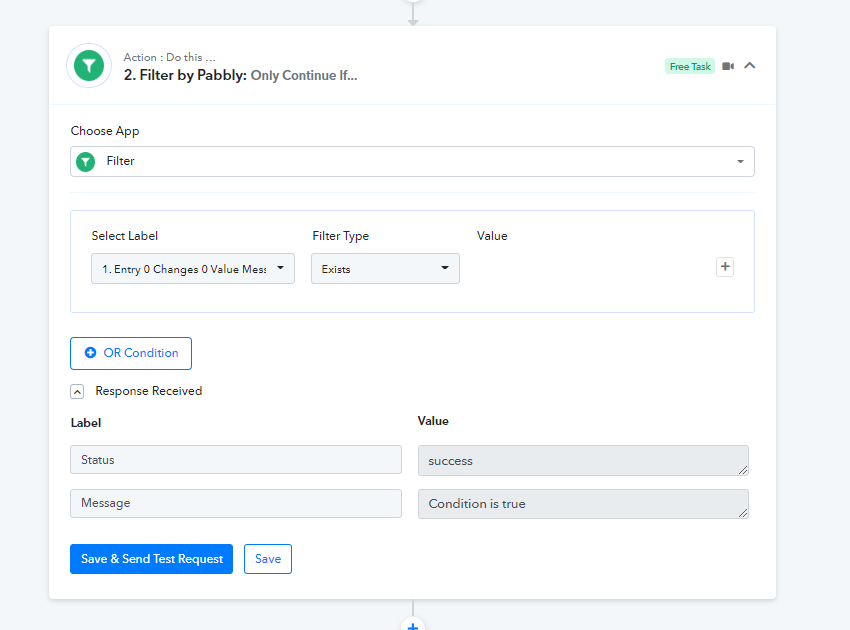This screenshot has height=630, width=850.
Task: Click the green Filter by Pabbly step icon
Action: click(x=89, y=66)
